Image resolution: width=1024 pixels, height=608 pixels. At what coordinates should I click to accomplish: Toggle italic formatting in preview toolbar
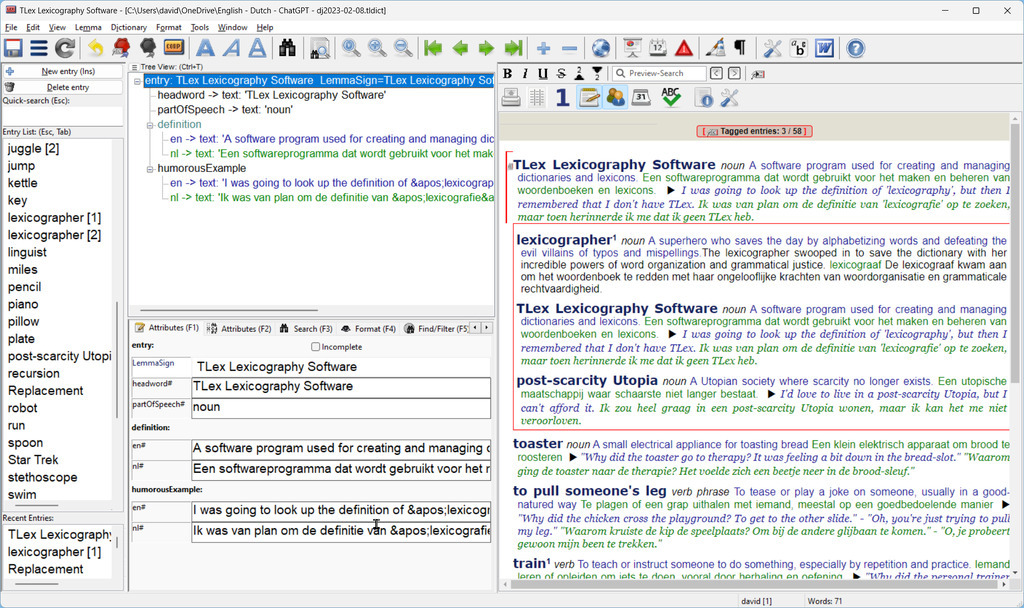526,74
